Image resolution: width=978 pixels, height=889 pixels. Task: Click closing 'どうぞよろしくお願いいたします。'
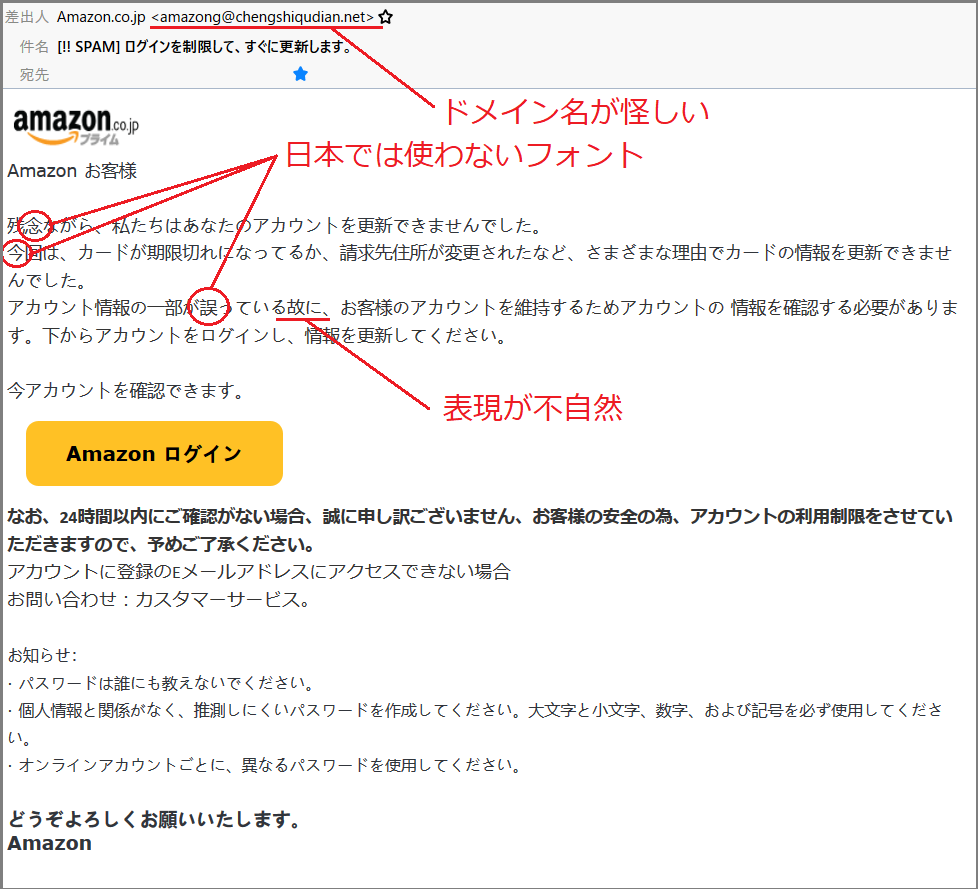[x=156, y=819]
